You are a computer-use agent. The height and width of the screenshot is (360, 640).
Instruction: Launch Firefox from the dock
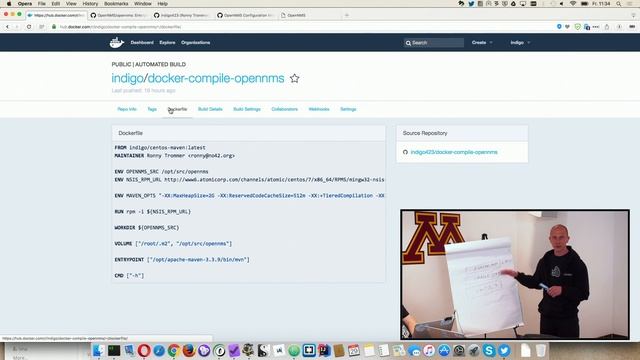pyautogui.click(x=189, y=351)
